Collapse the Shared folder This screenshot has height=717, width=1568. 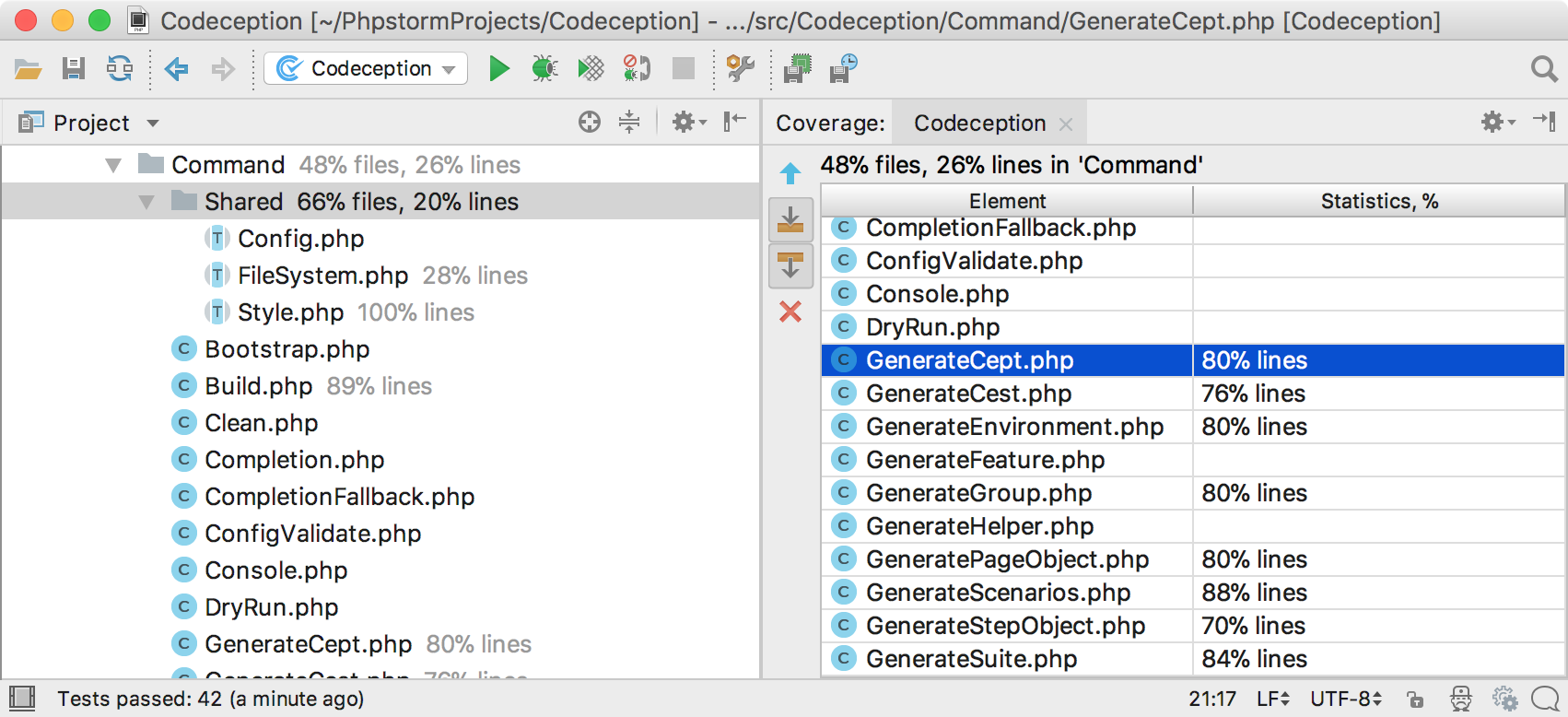146,202
